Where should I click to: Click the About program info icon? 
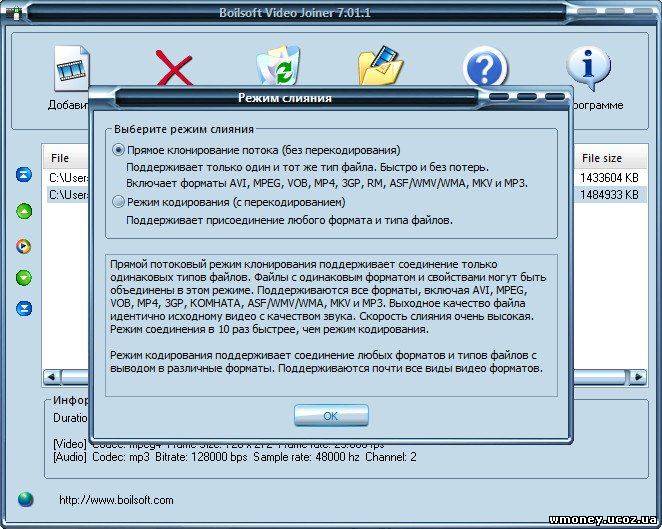point(588,68)
